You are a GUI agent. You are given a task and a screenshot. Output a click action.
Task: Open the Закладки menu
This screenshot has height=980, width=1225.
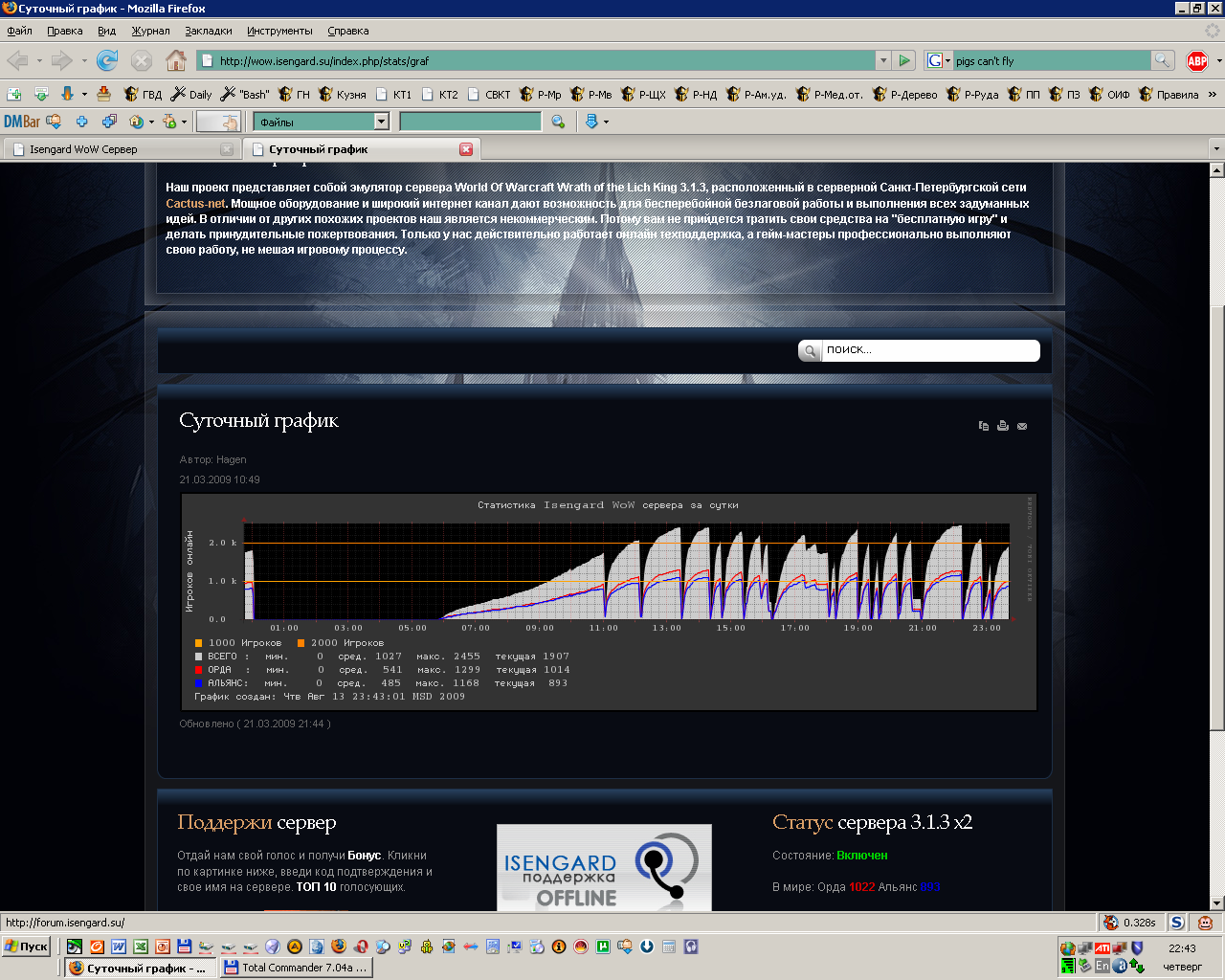point(209,31)
